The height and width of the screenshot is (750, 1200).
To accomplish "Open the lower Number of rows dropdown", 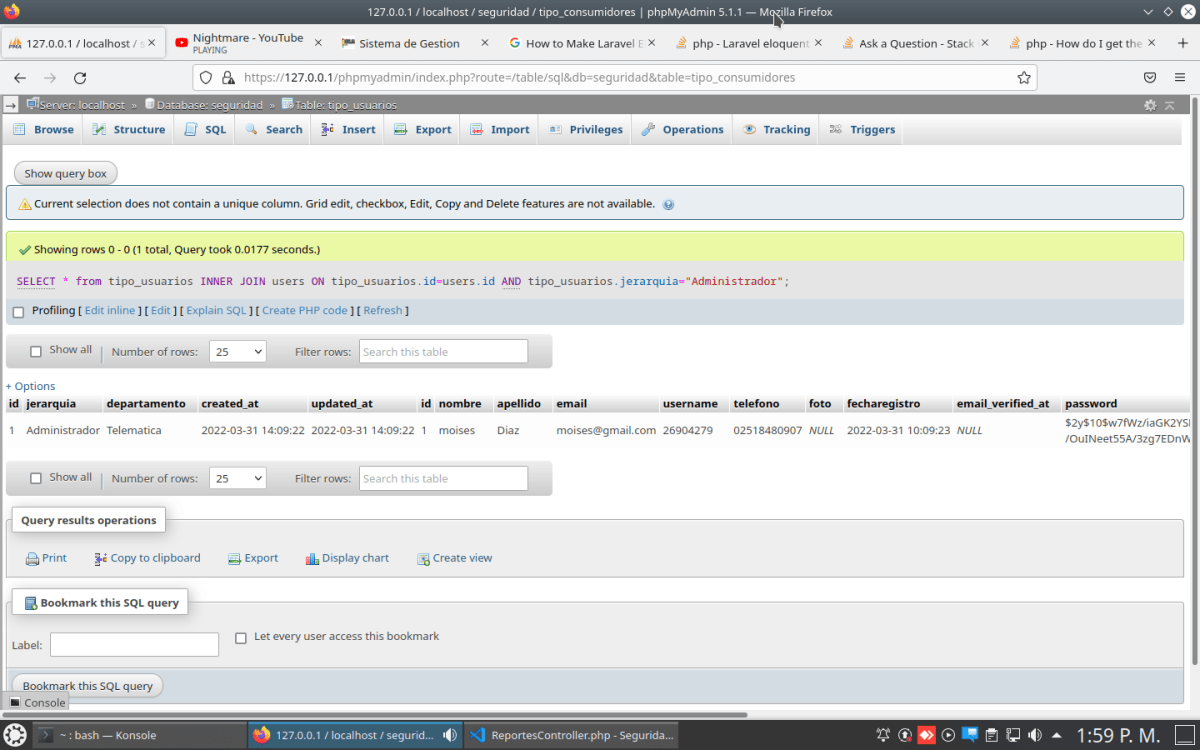I will click(x=238, y=479).
